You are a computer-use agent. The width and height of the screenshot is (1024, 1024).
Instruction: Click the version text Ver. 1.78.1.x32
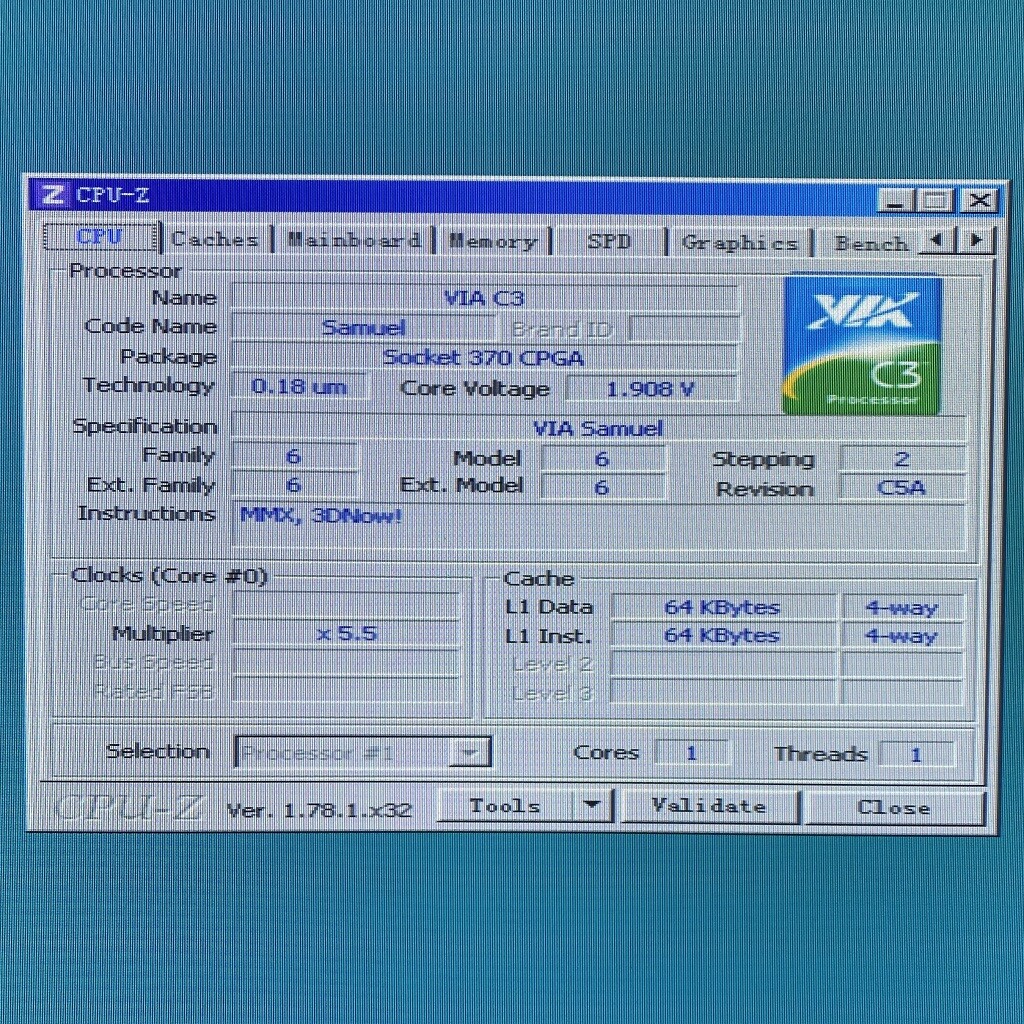point(319,810)
